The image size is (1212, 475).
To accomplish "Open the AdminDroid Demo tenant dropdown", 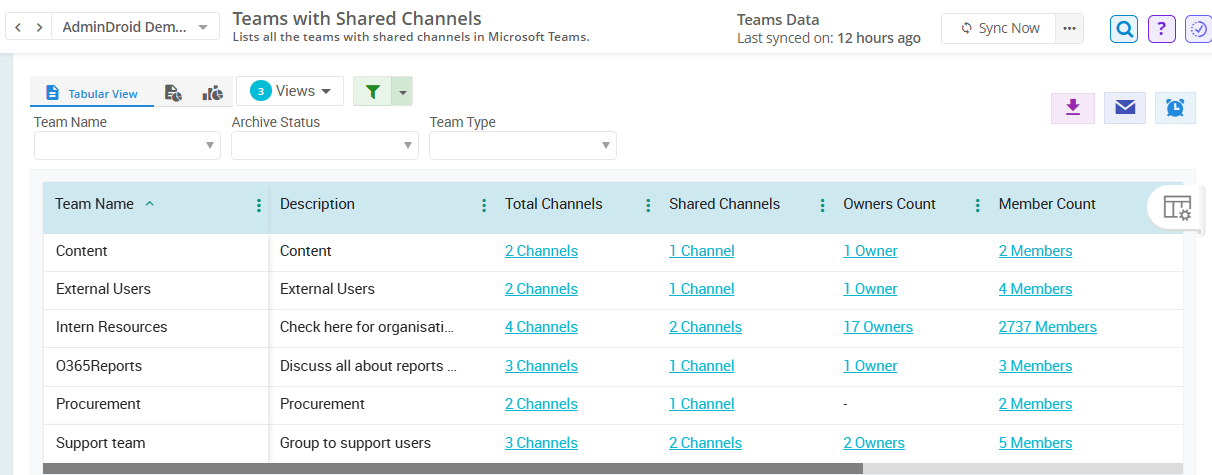I will pos(136,27).
